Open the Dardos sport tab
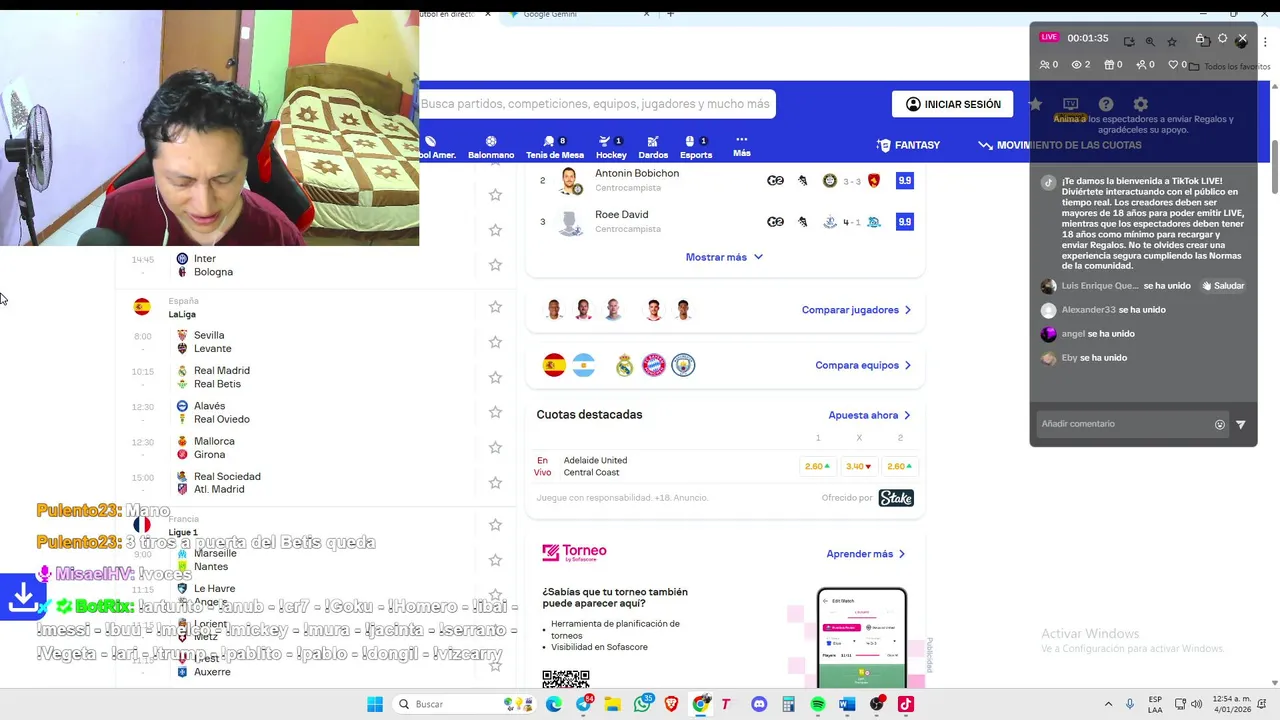1280x720 pixels. [653, 147]
